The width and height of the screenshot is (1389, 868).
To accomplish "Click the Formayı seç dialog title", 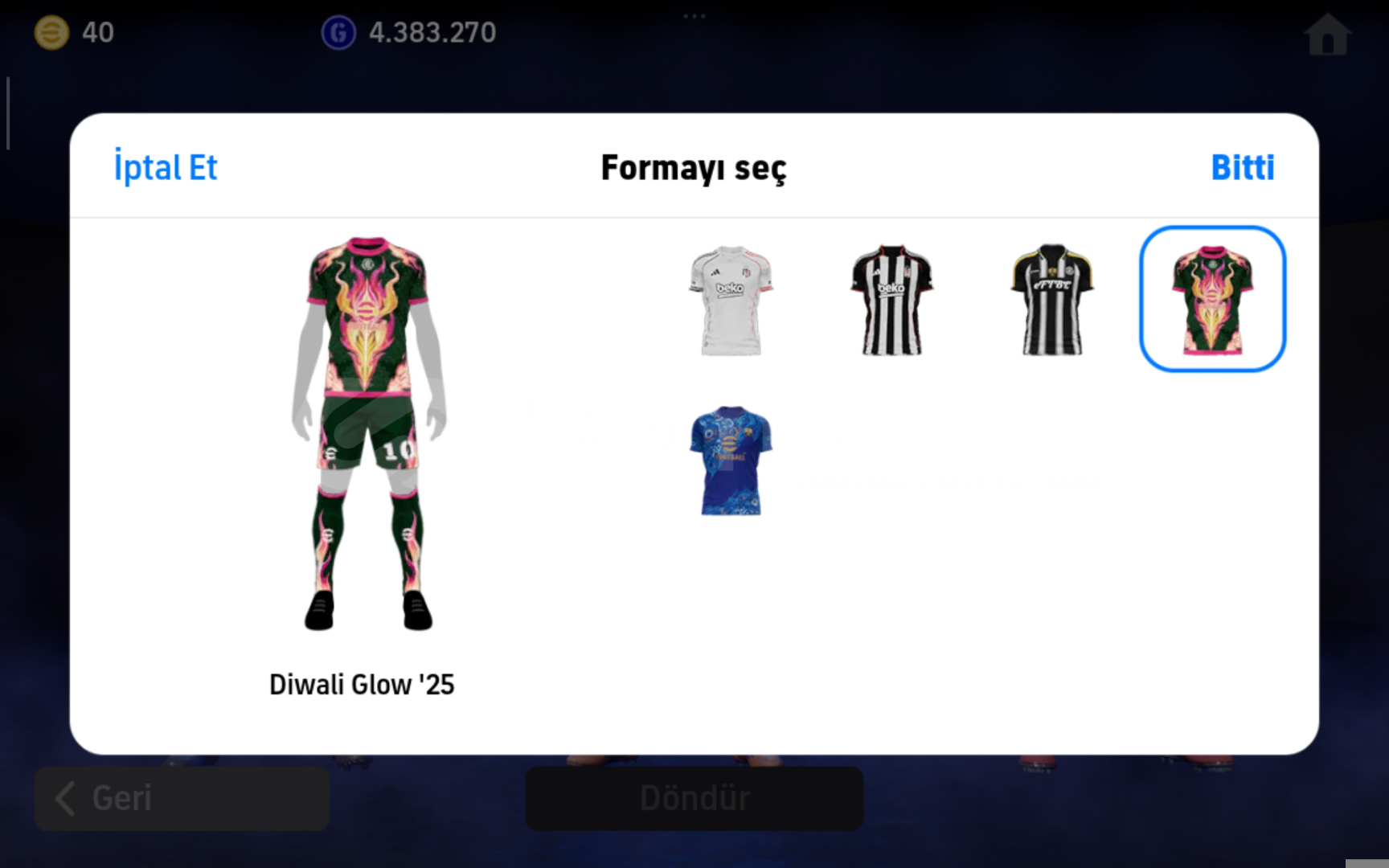I will coord(694,168).
